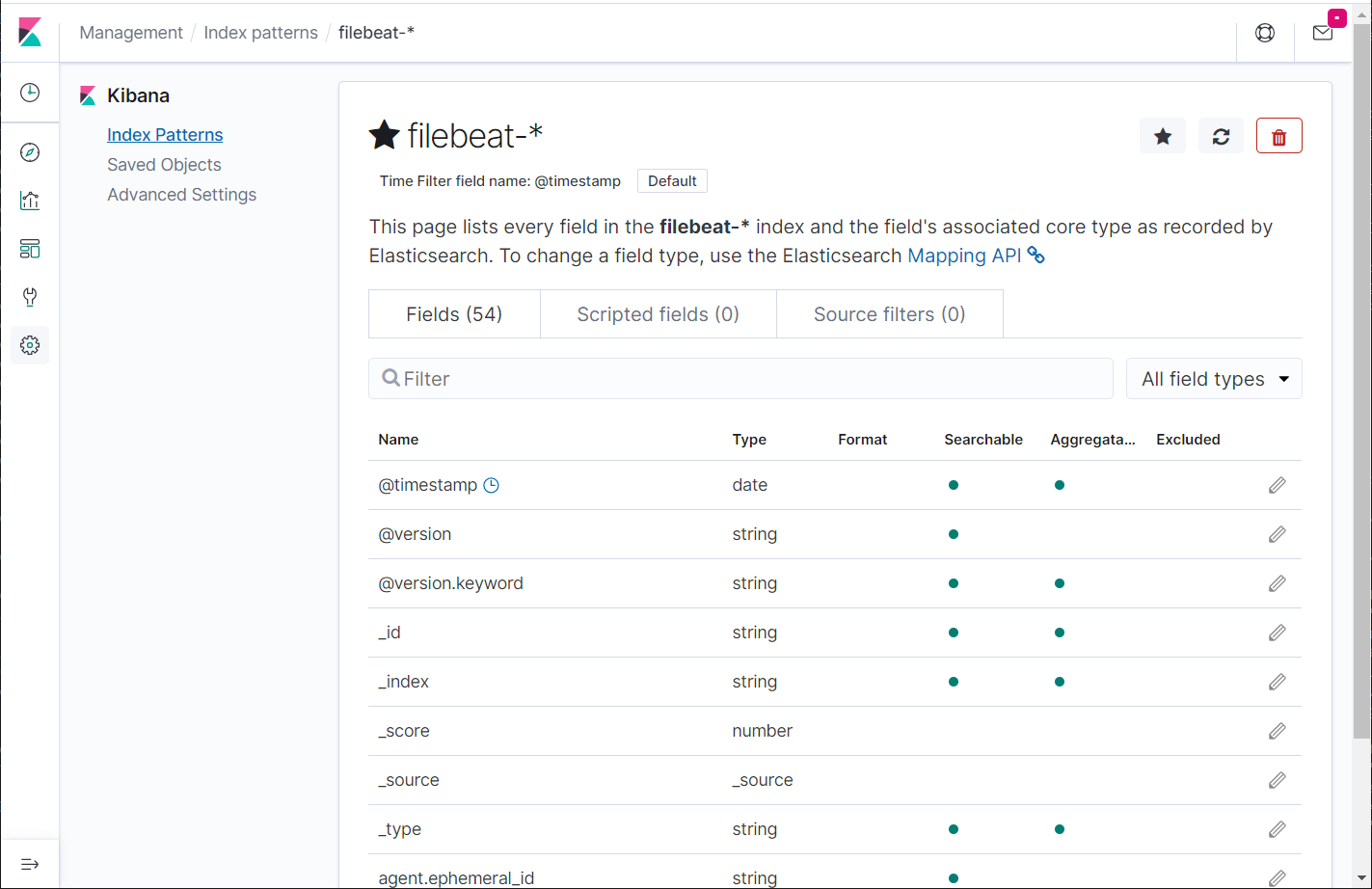
Task: Open Advanced Settings in the sidebar
Action: (x=181, y=195)
